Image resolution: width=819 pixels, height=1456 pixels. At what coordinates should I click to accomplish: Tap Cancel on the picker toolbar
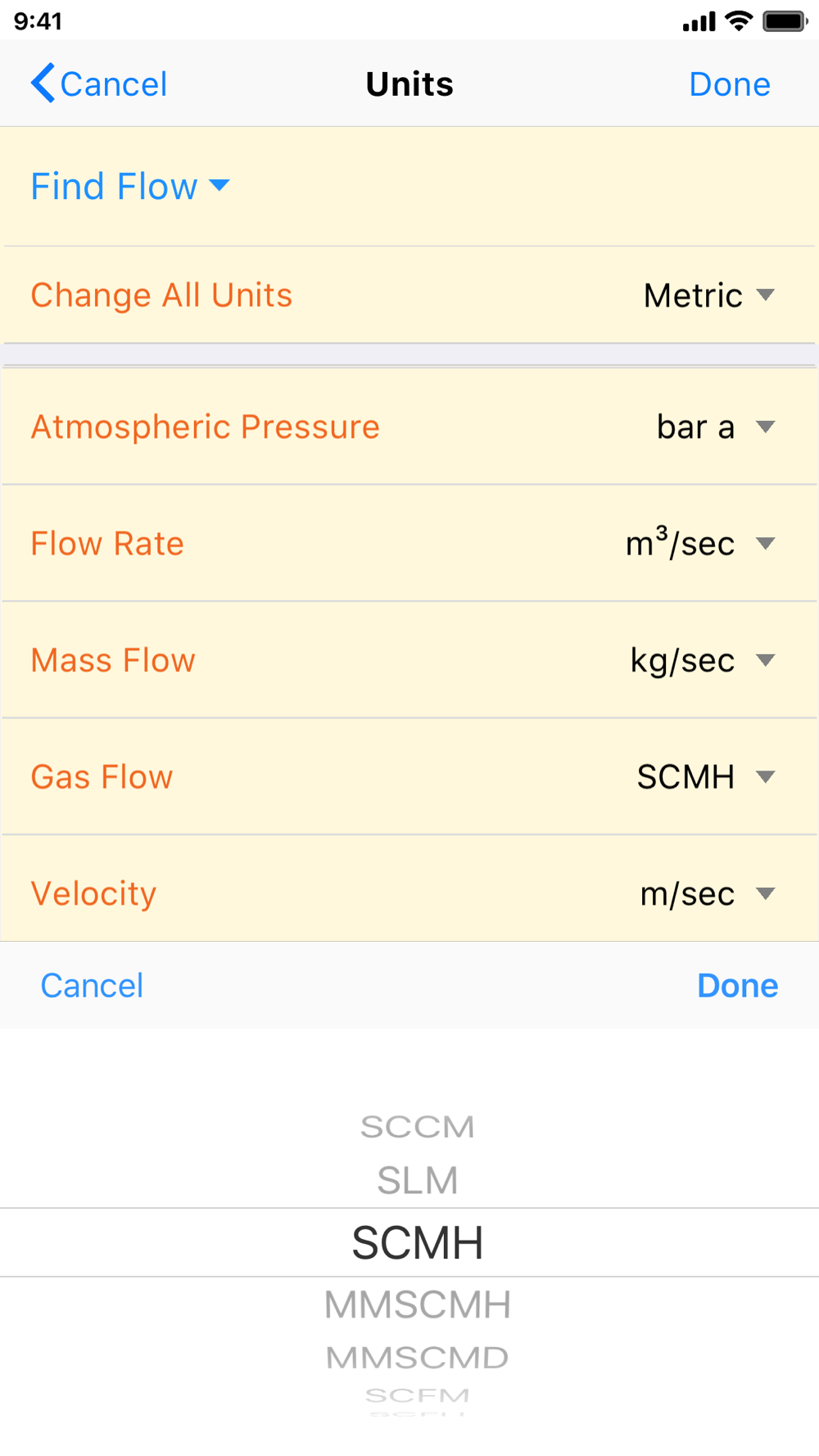click(x=92, y=985)
